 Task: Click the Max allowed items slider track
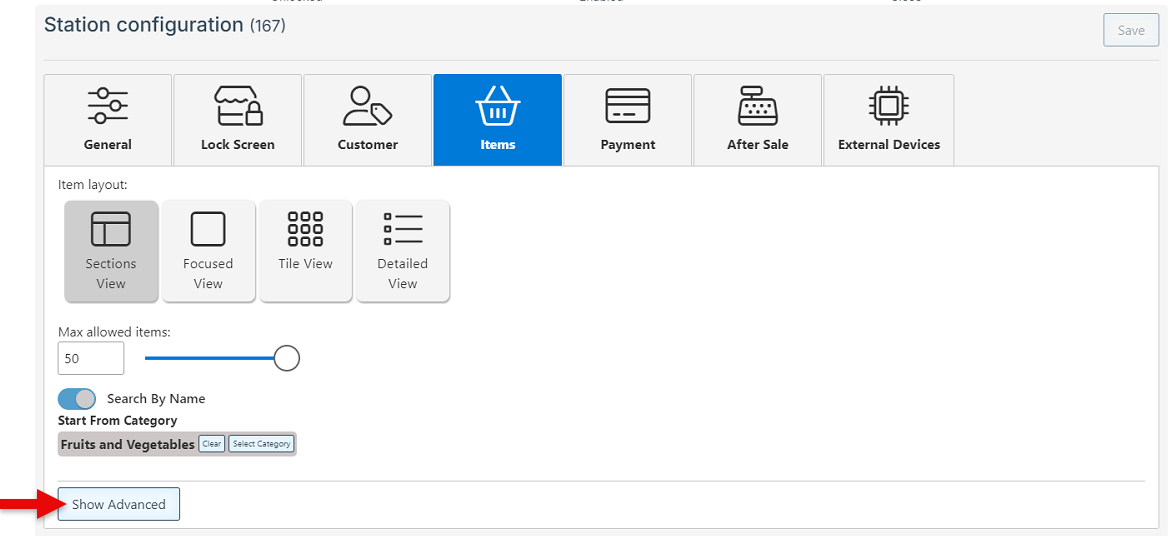click(x=208, y=358)
